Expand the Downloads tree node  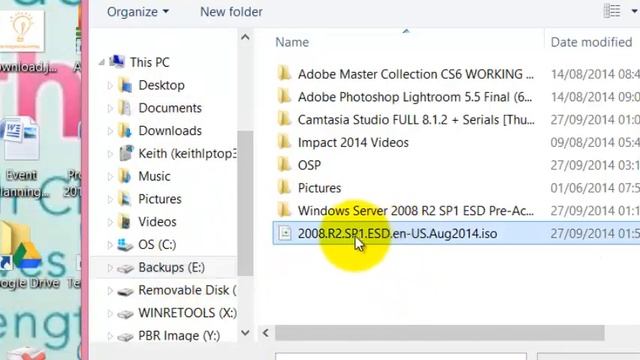[x=110, y=131]
